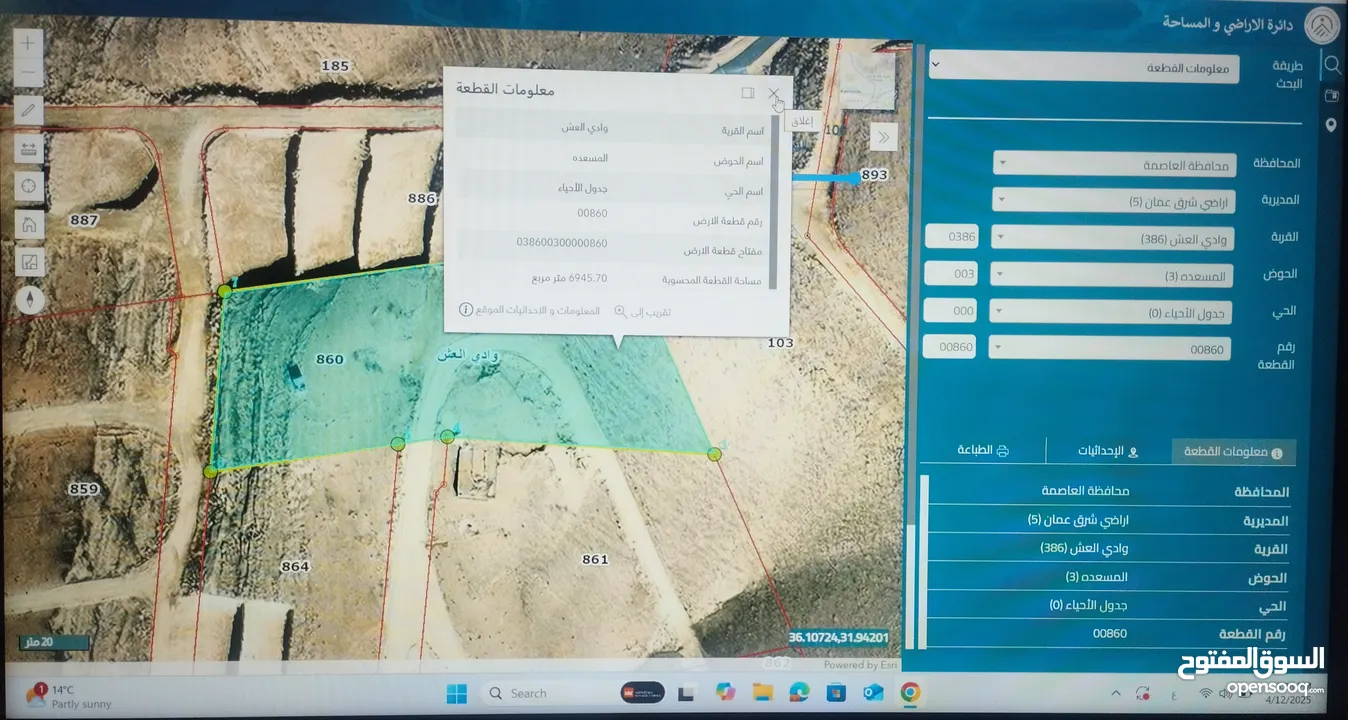The width and height of the screenshot is (1348, 720).
Task: Open File Explorer from taskbar
Action: coord(762,692)
